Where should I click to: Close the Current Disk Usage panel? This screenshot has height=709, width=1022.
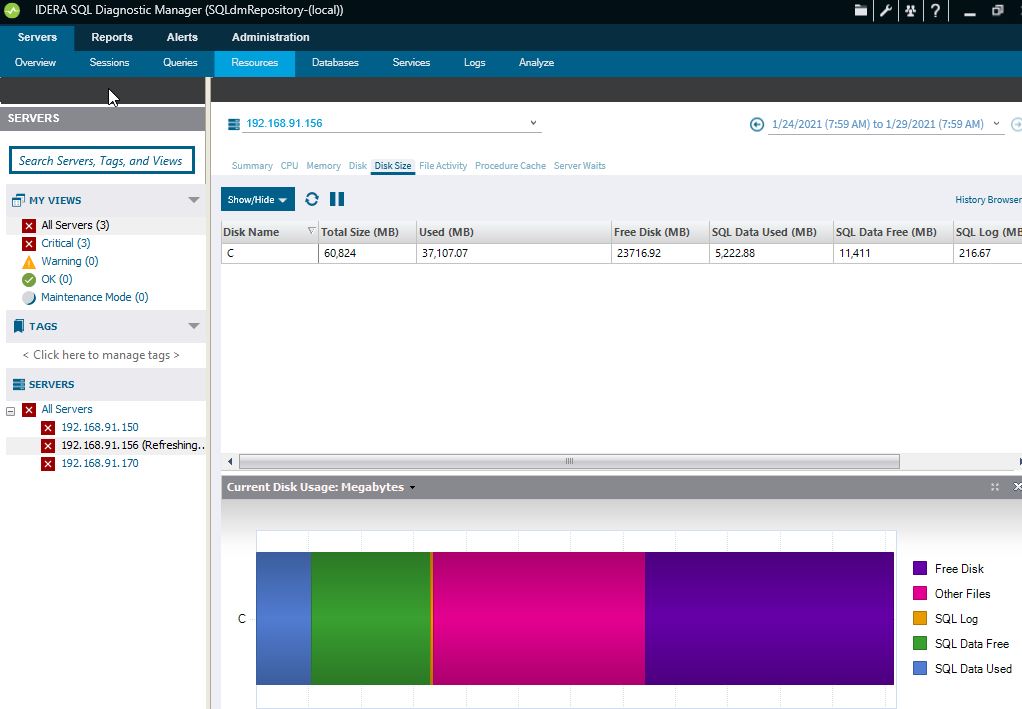point(1017,487)
